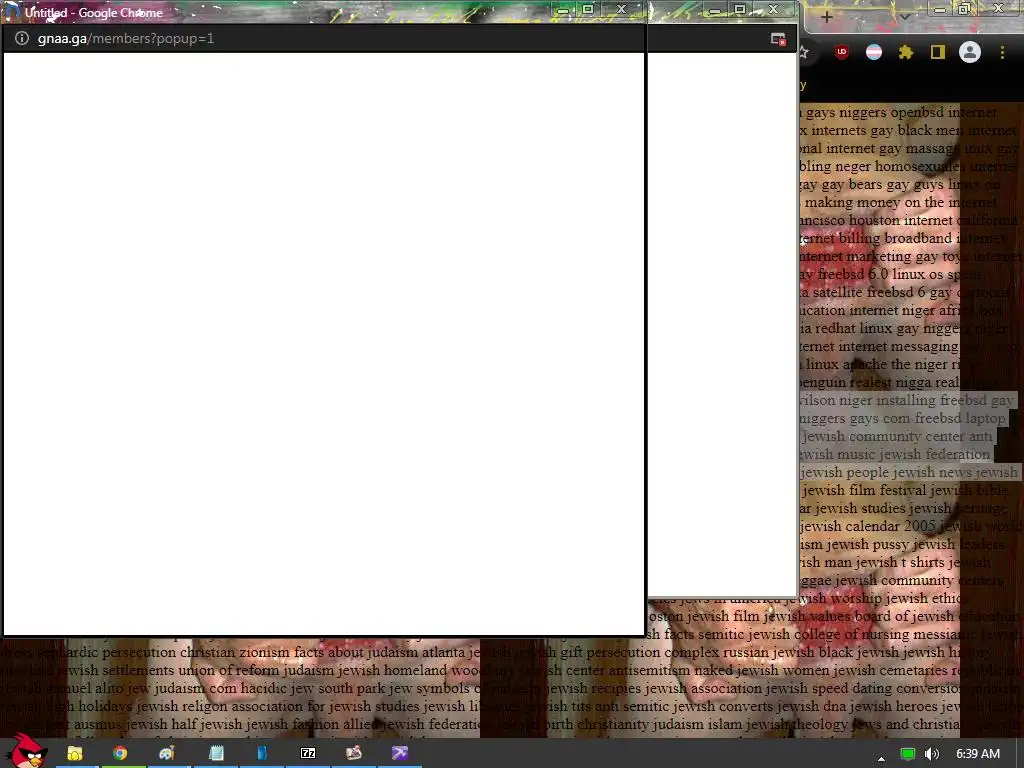Click the 6:39 AM clock
Viewport: 1024px width, 768px height.
978,754
